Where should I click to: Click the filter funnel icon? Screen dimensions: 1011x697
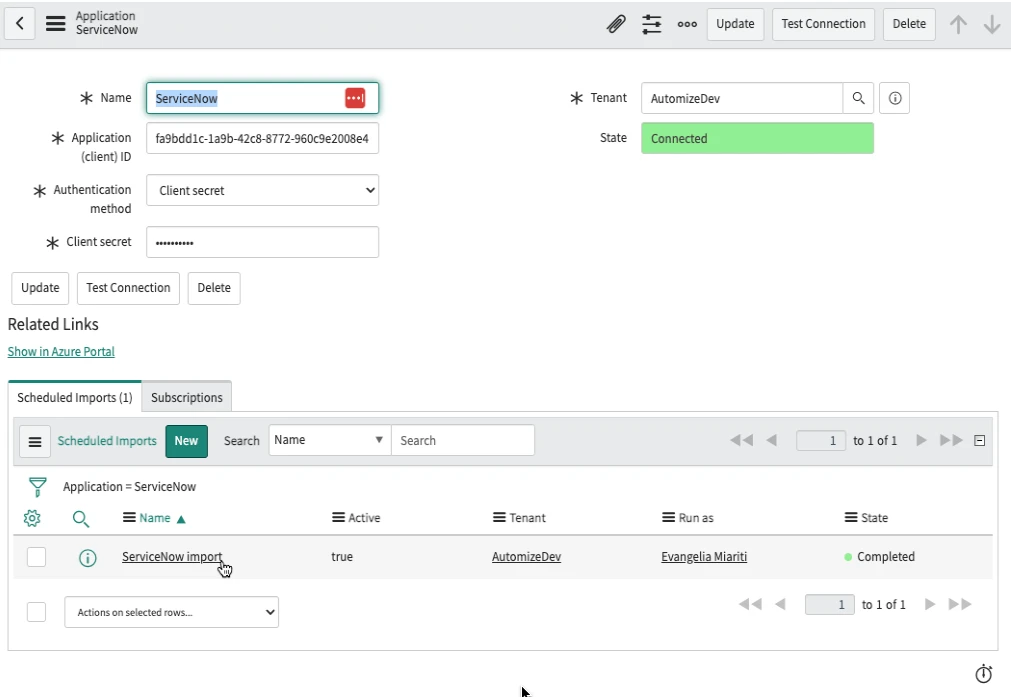click(x=38, y=487)
